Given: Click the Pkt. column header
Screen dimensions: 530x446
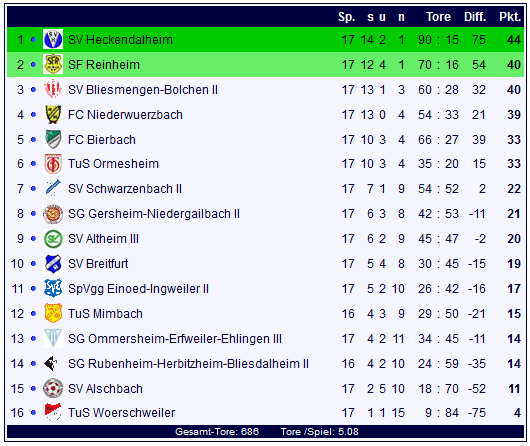Looking at the screenshot, I should tap(510, 17).
